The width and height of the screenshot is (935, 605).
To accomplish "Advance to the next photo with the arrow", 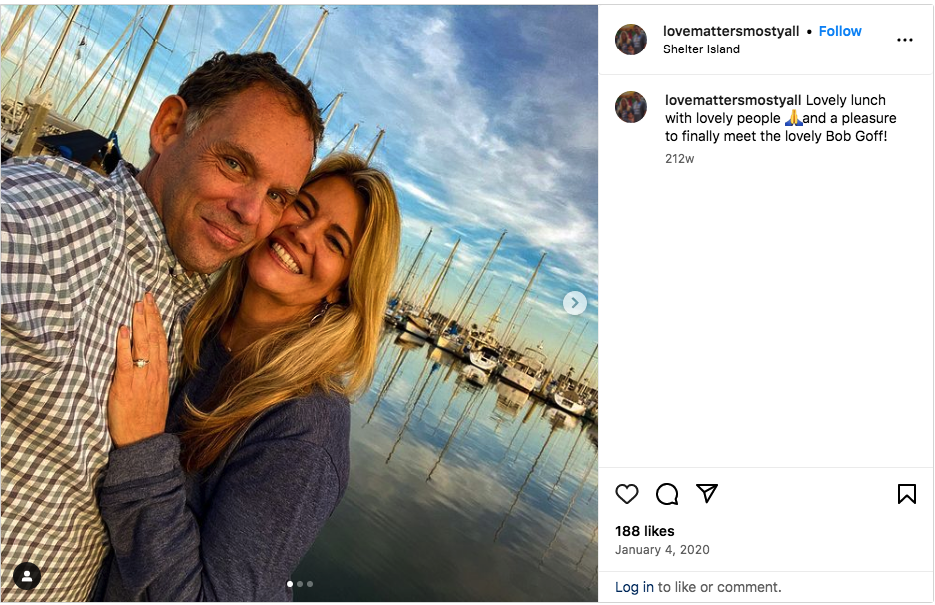I will [x=574, y=302].
